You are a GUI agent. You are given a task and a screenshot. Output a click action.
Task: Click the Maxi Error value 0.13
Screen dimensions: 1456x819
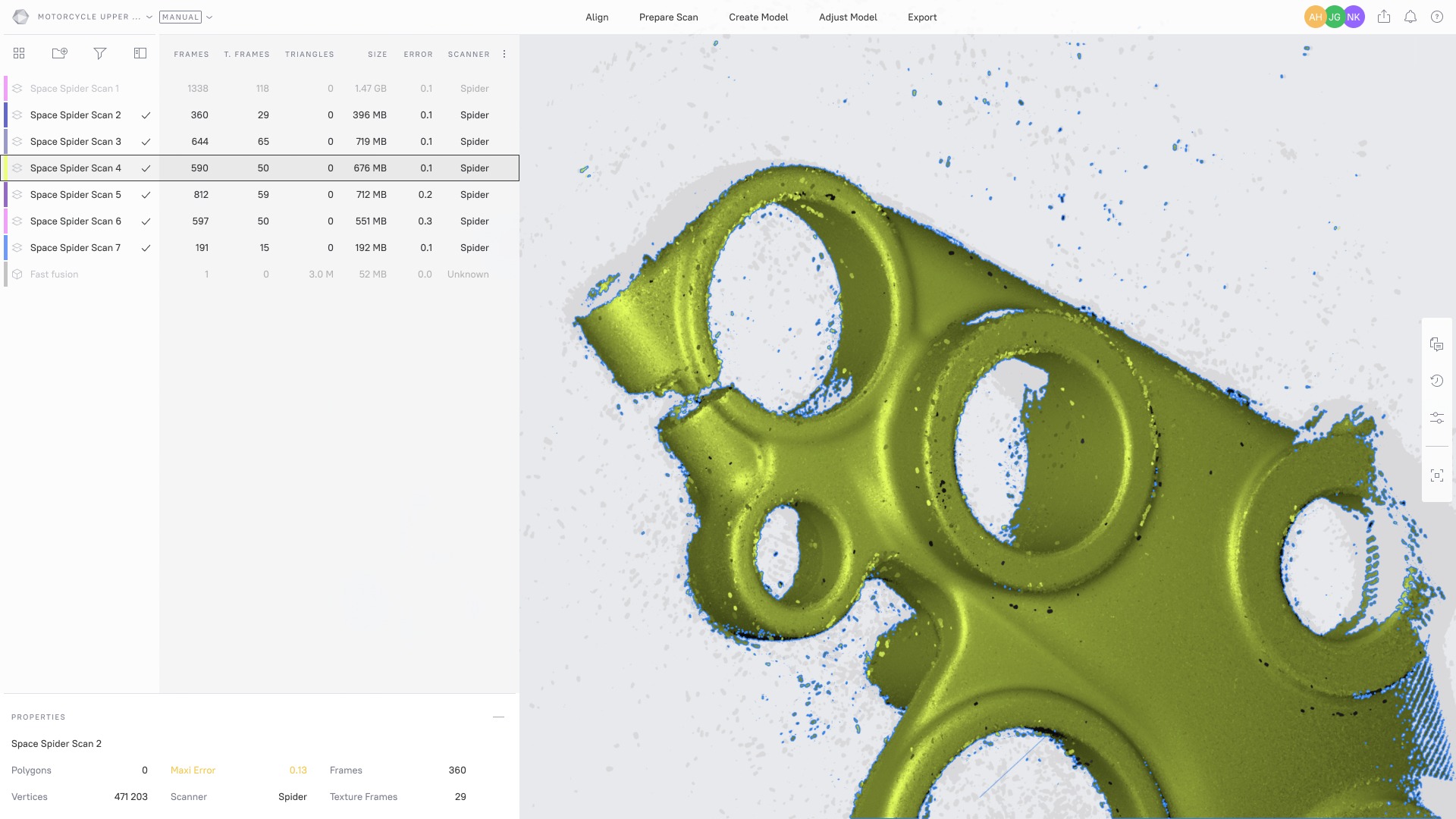(298, 770)
